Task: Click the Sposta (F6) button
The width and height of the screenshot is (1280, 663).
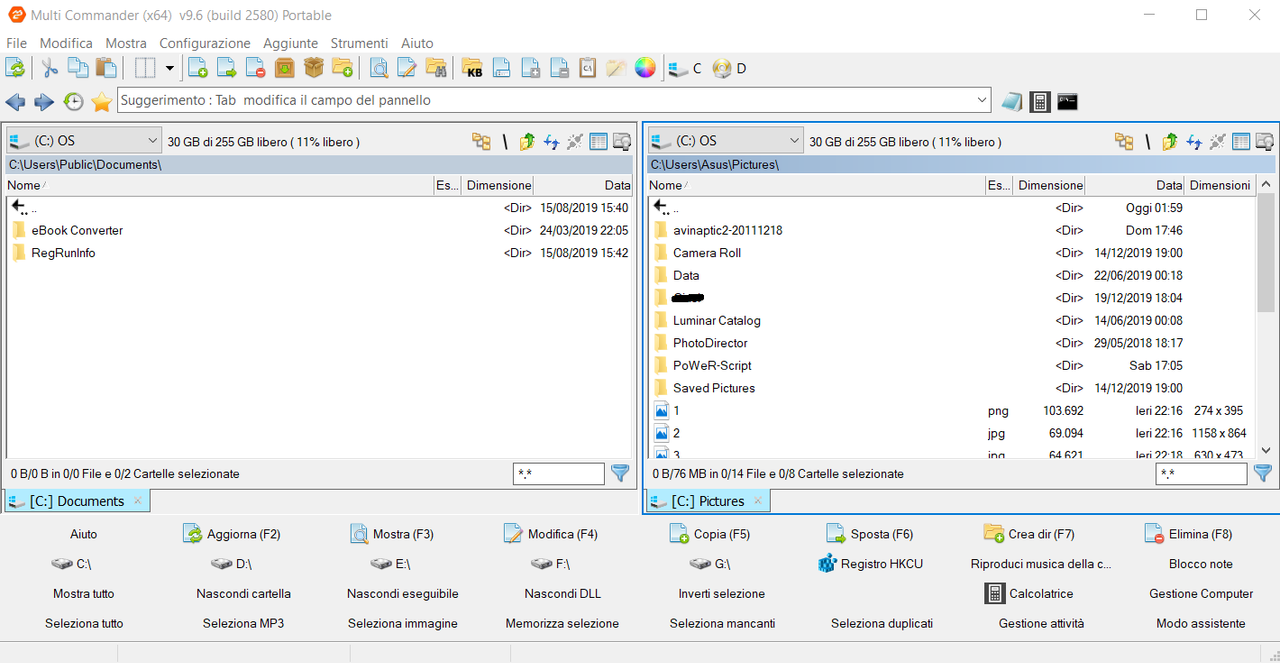Action: click(870, 534)
